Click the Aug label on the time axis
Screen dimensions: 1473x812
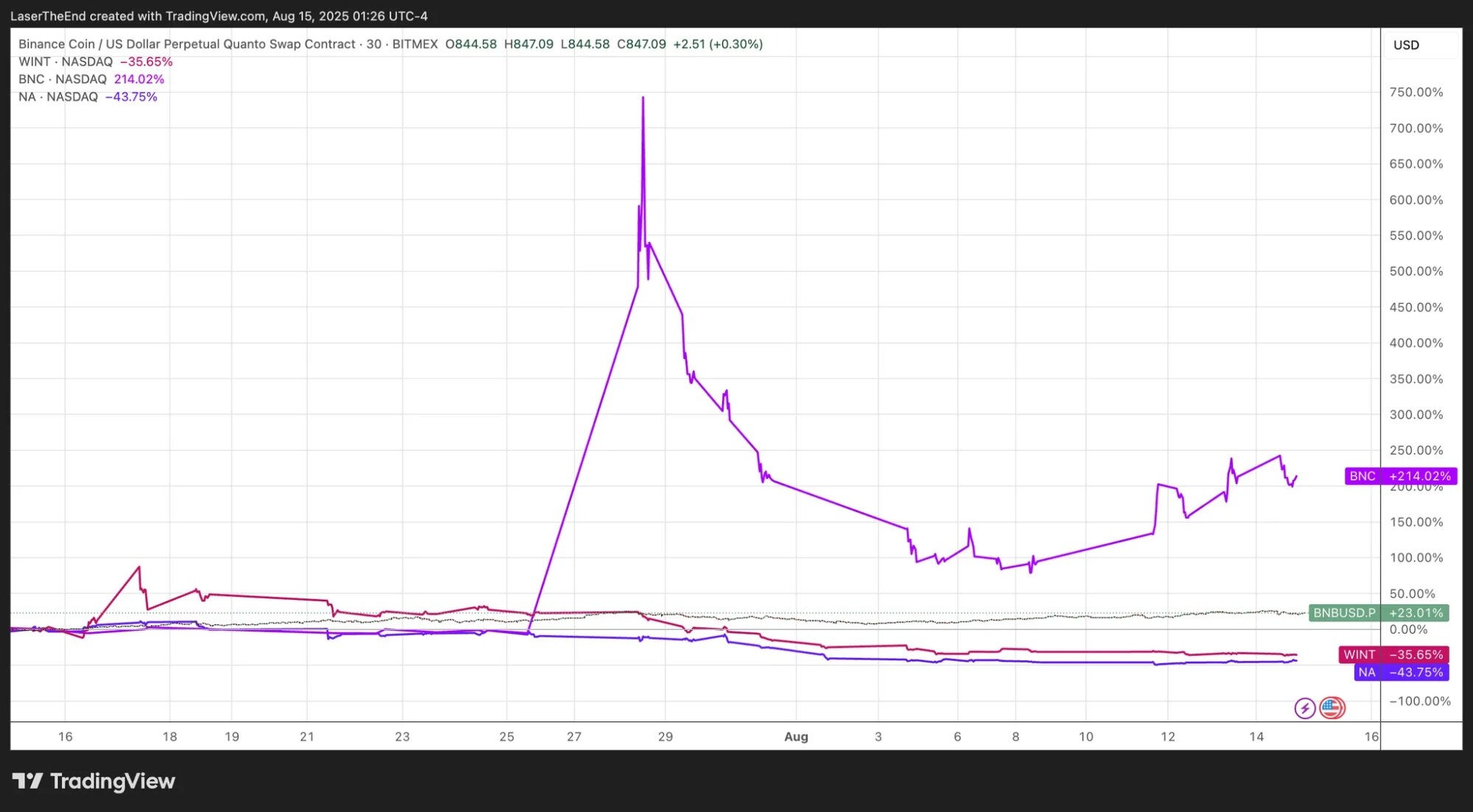tap(797, 736)
